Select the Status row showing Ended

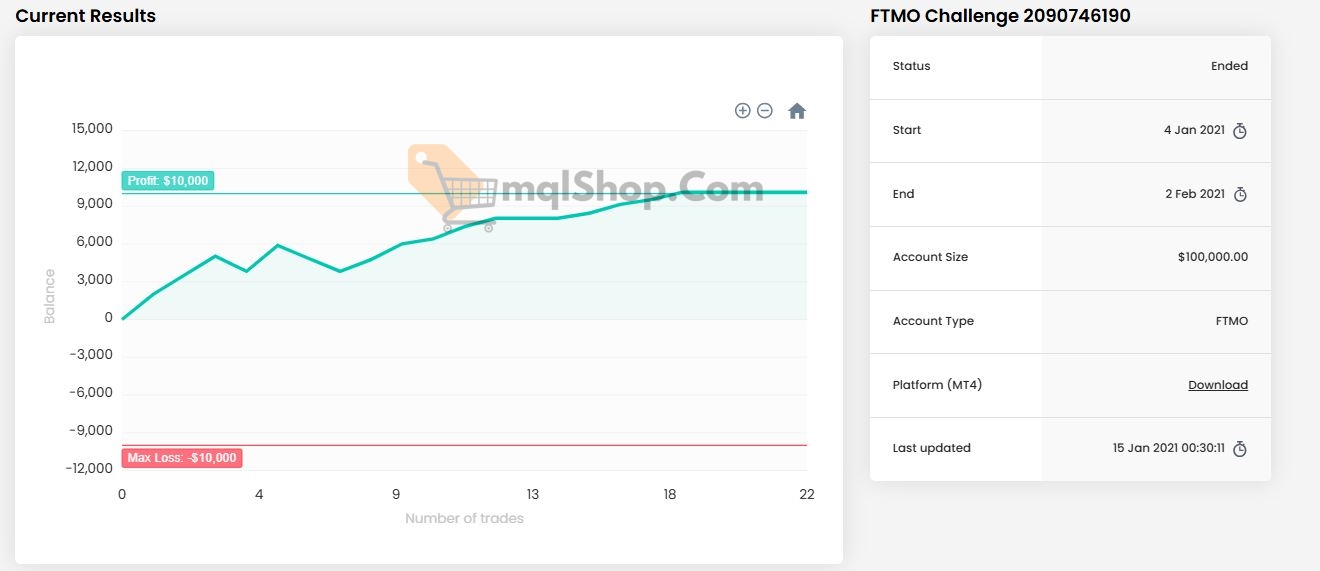click(x=1070, y=67)
